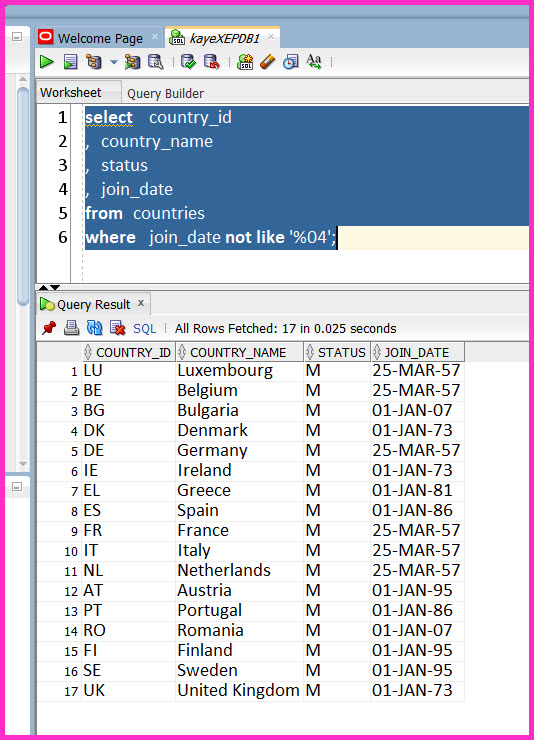Image resolution: width=534 pixels, height=740 pixels.
Task: Refresh the query result grid
Action: pyautogui.click(x=95, y=328)
